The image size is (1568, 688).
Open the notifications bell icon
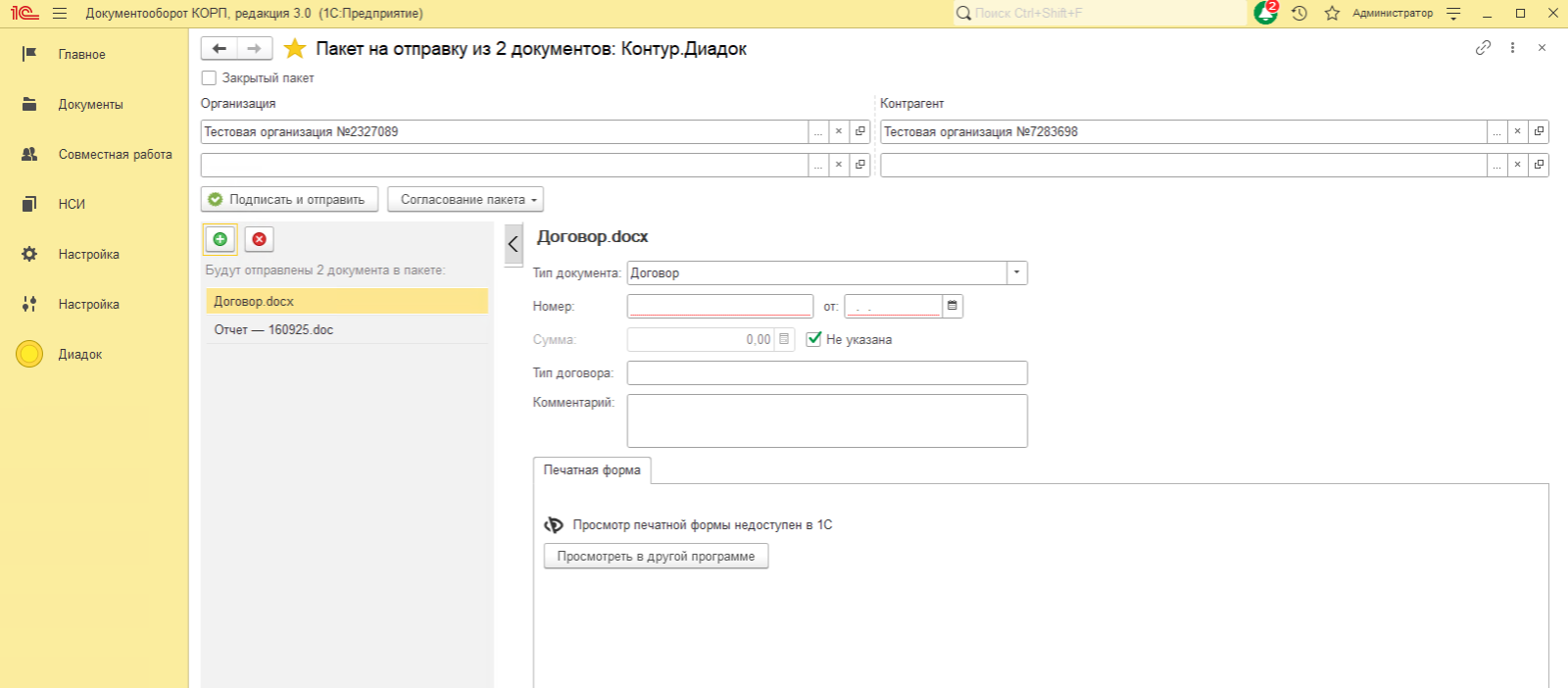tap(1265, 13)
